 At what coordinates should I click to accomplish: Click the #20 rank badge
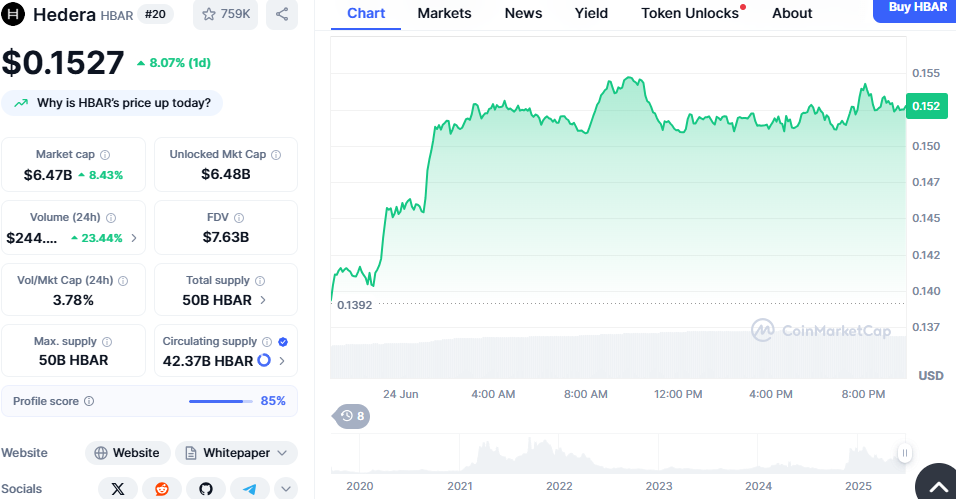(155, 14)
